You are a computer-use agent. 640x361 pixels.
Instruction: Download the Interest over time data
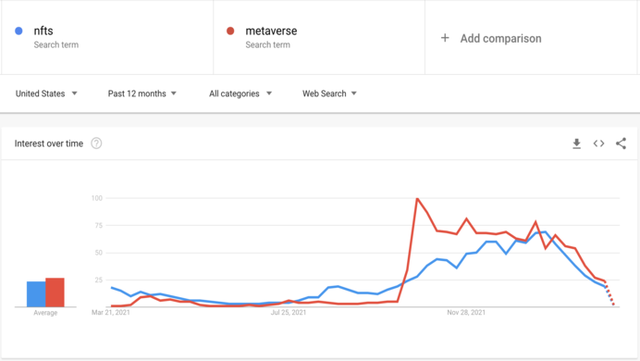pos(576,144)
